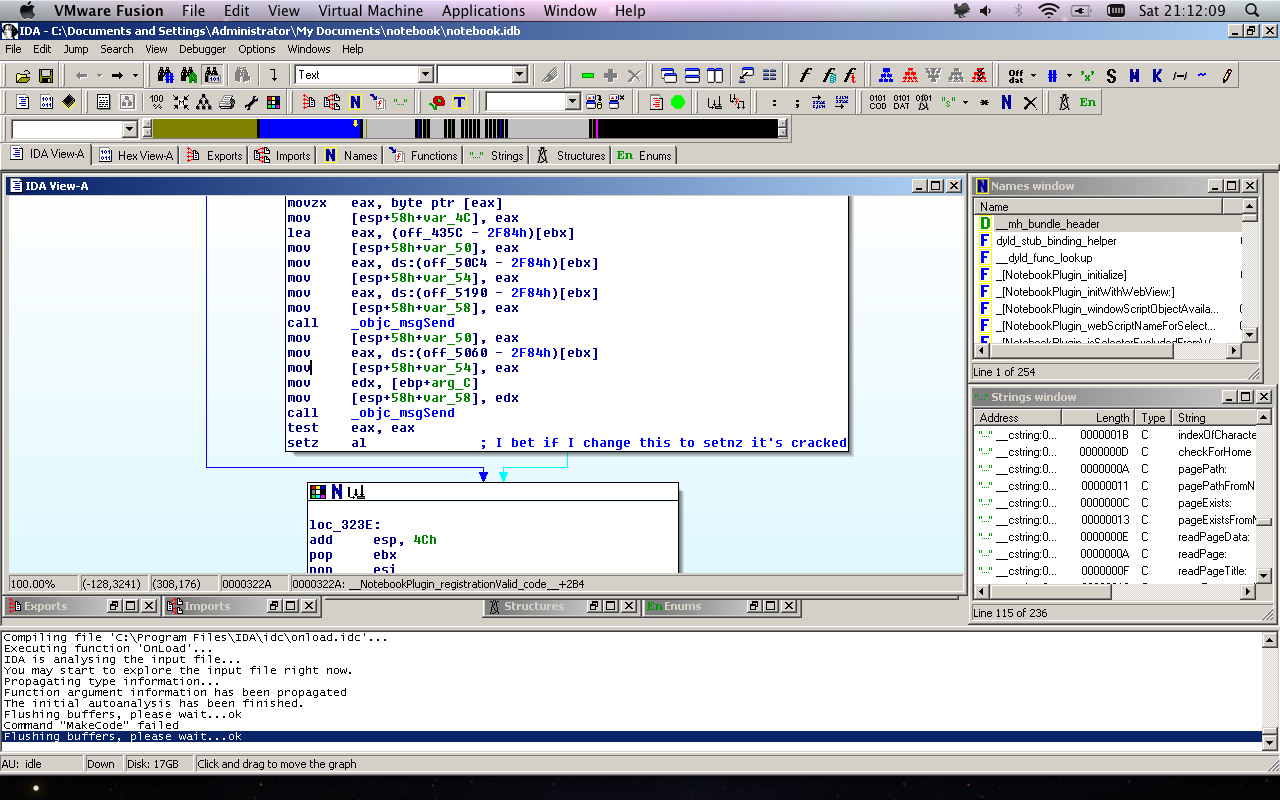The image size is (1280, 800).
Task: Select pageExists: string row
Action: (1115, 503)
